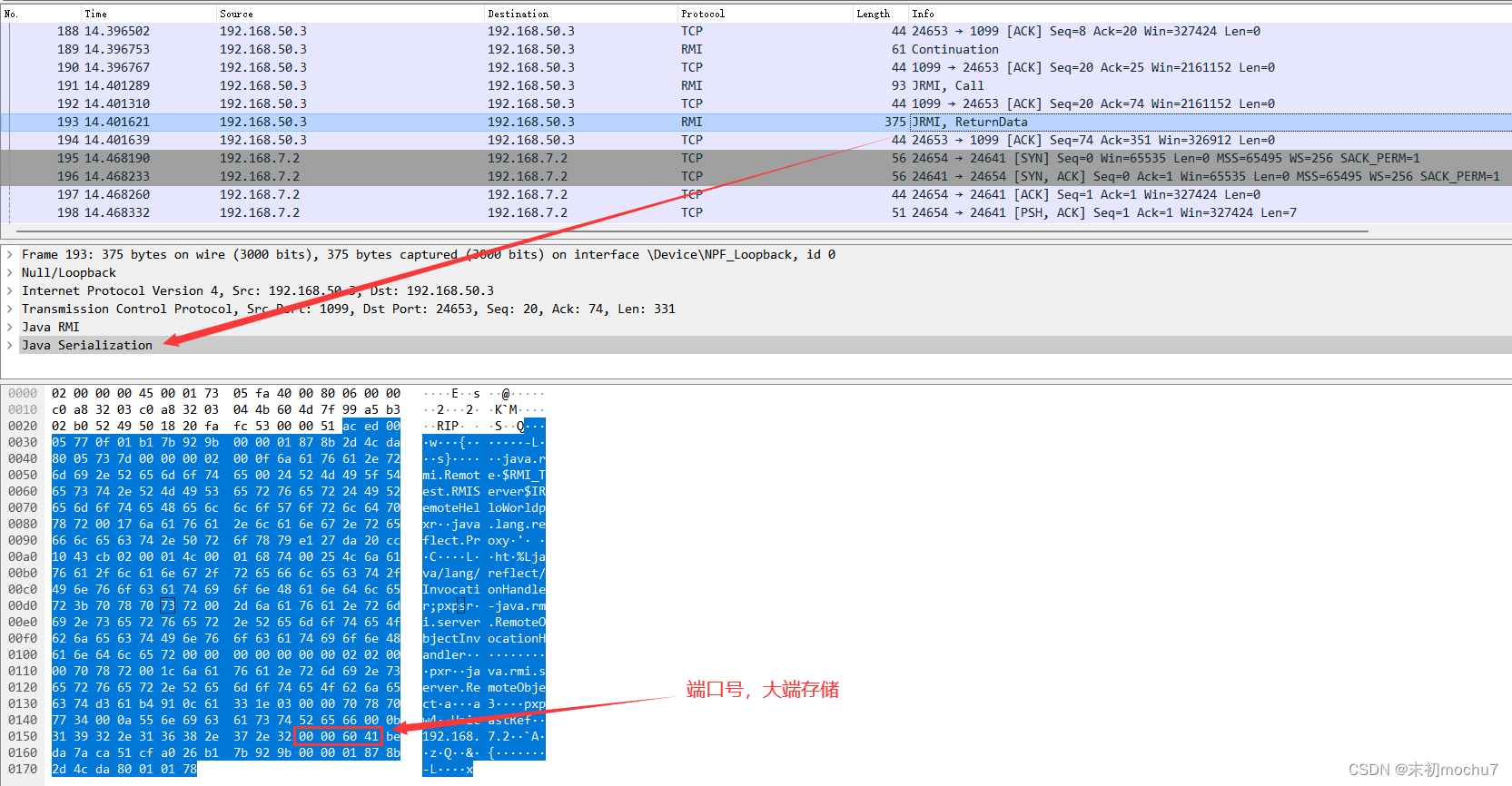1512x786 pixels.
Task: Select packet 190 at time 14.396767
Action: [x=756, y=68]
